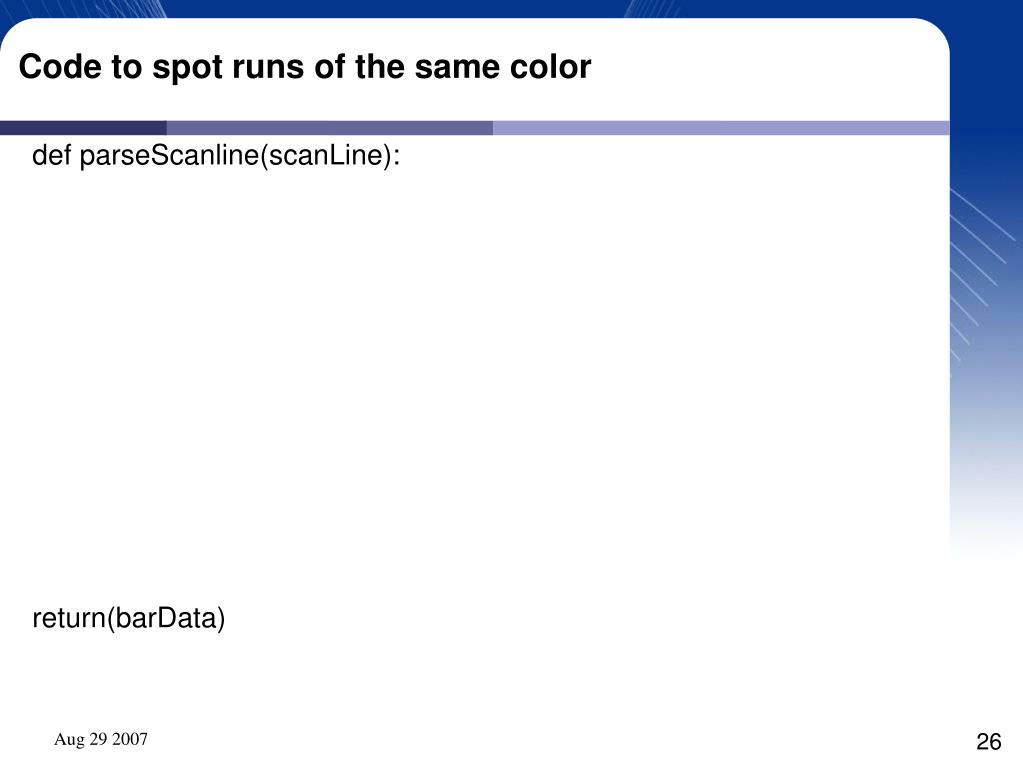Viewport: 1023px width, 767px height.
Task: Click the def keyword
Action: pos(51,155)
